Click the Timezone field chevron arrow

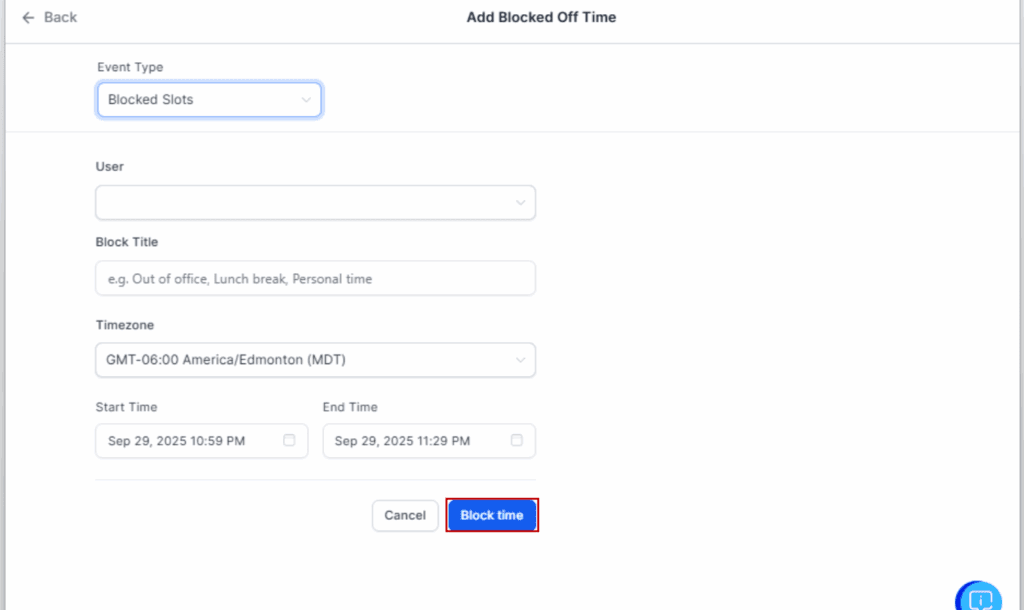(520, 360)
